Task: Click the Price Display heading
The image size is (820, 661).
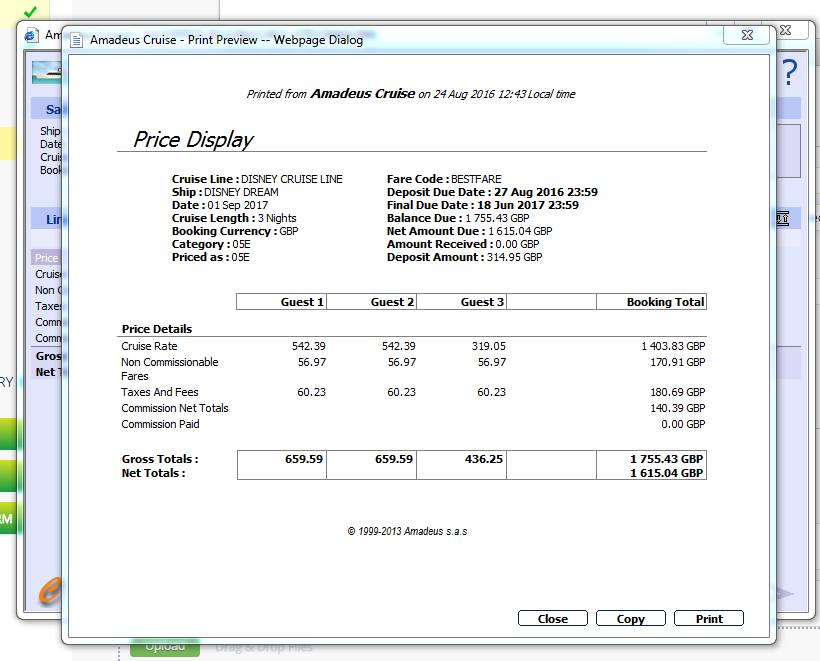Action: 193,140
